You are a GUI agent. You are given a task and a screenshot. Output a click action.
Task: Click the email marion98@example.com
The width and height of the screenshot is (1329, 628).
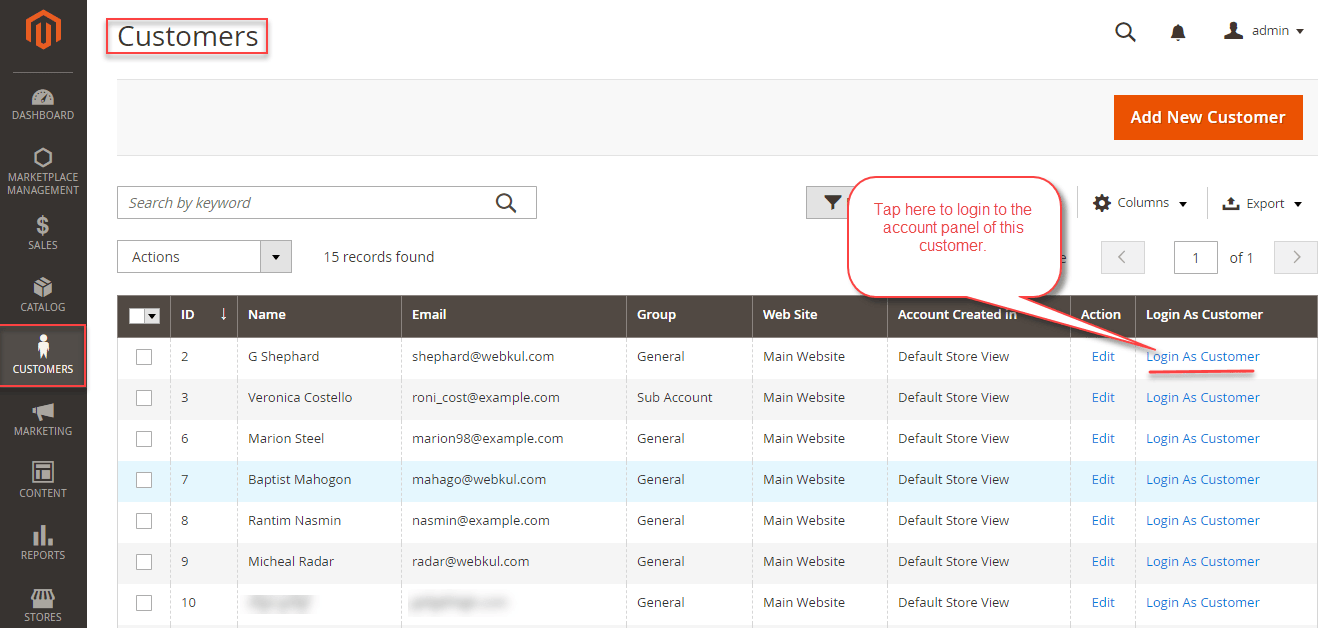point(488,438)
